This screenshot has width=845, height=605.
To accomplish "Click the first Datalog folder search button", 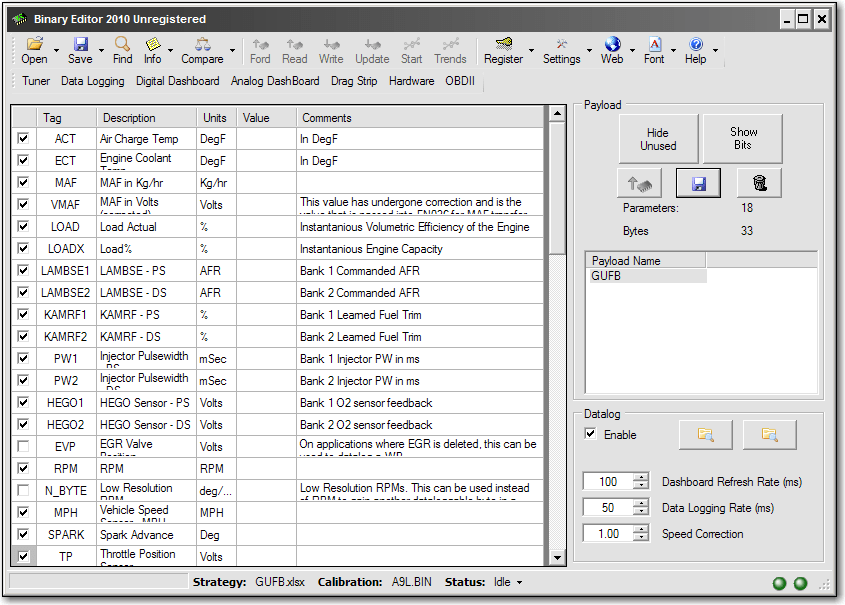I will point(706,435).
